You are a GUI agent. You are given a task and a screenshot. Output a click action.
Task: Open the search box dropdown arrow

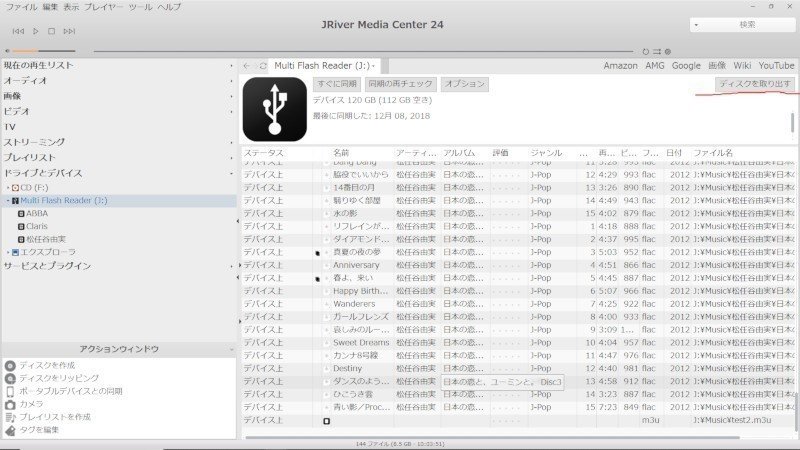(x=696, y=24)
